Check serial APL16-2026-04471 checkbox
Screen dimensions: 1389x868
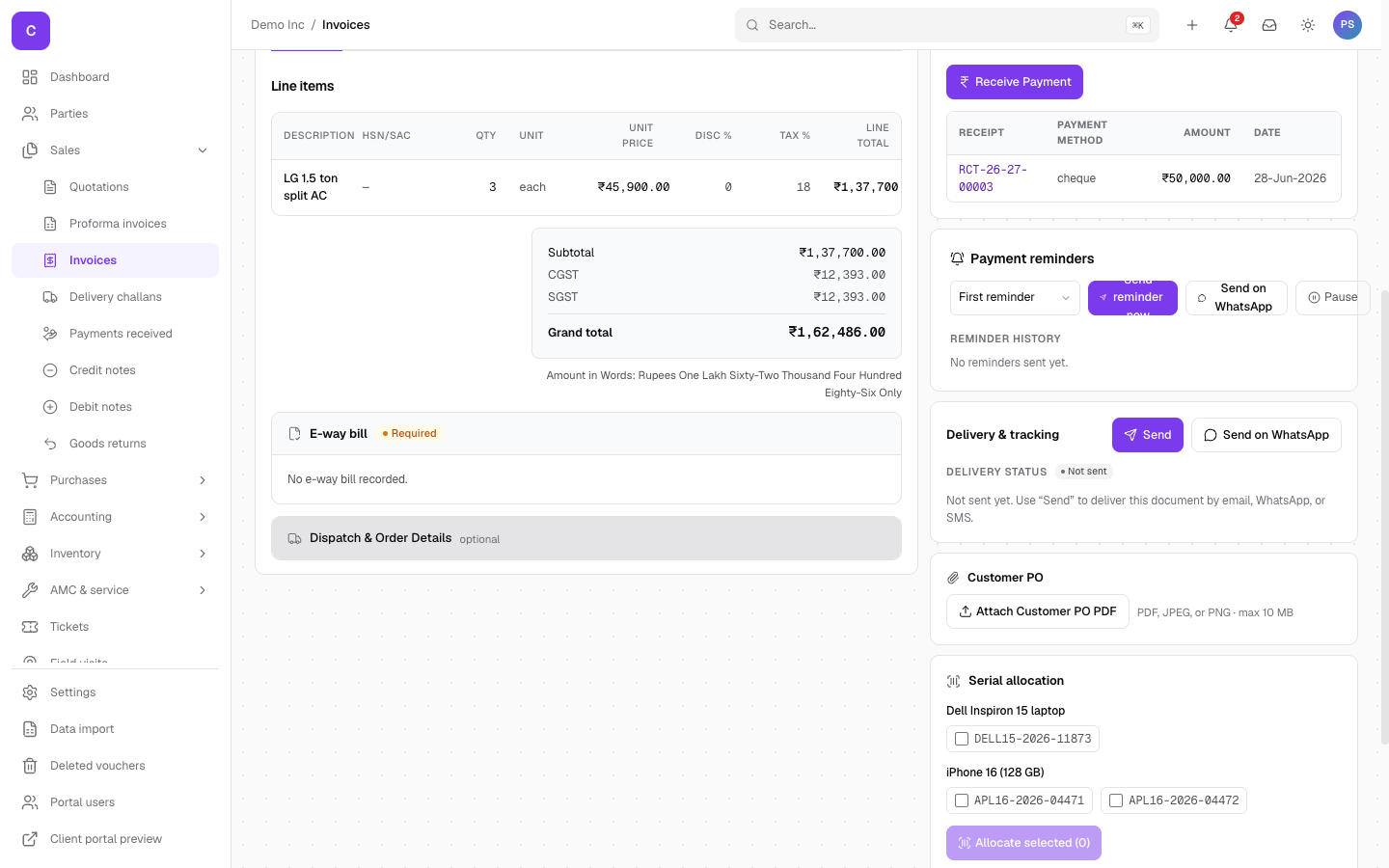(962, 800)
